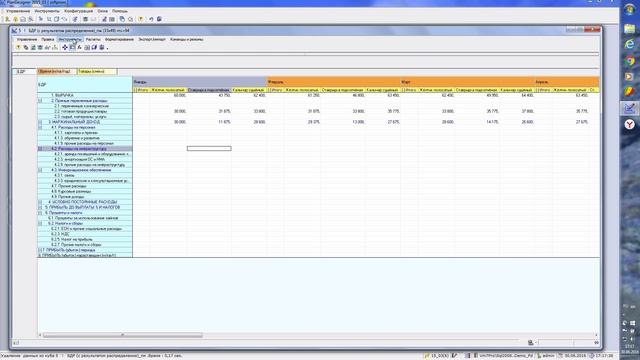Image resolution: width=640 pixels, height=360 pixels.
Task: Click the letter A font icon in the inner toolbar
Action: click(80, 48)
